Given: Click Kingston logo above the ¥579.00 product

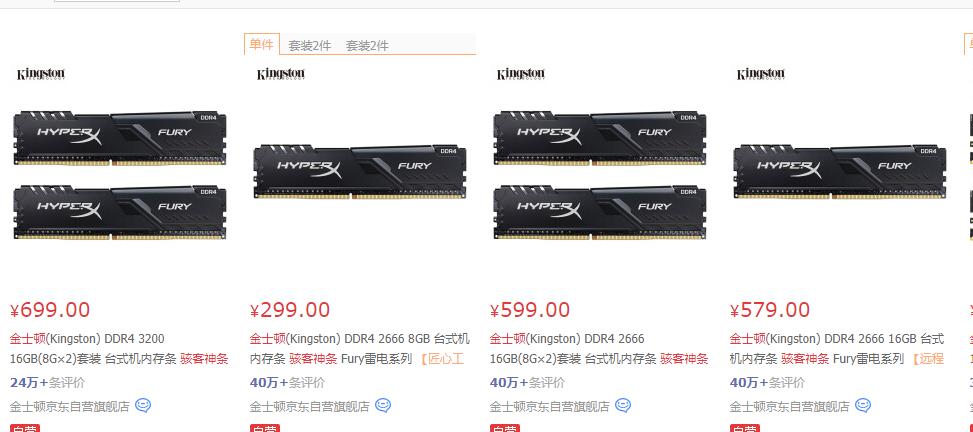Looking at the screenshot, I should (x=761, y=74).
